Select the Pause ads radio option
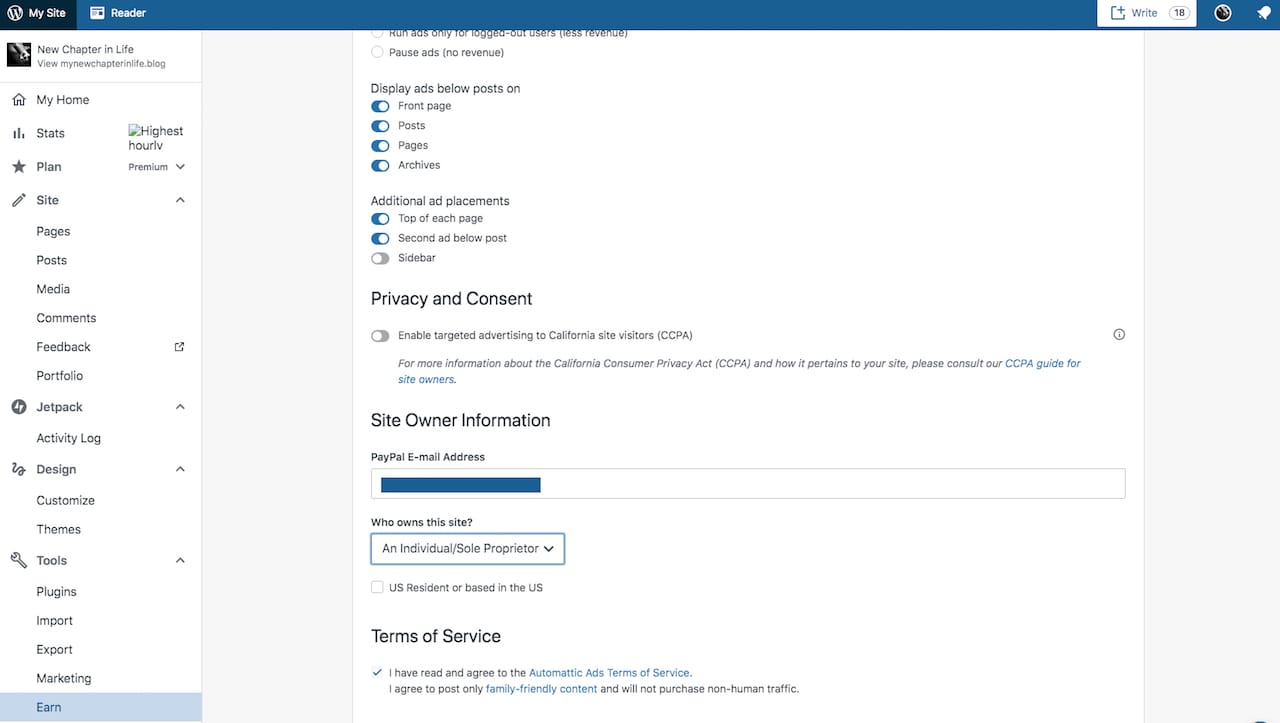The height and width of the screenshot is (723, 1280). [377, 52]
